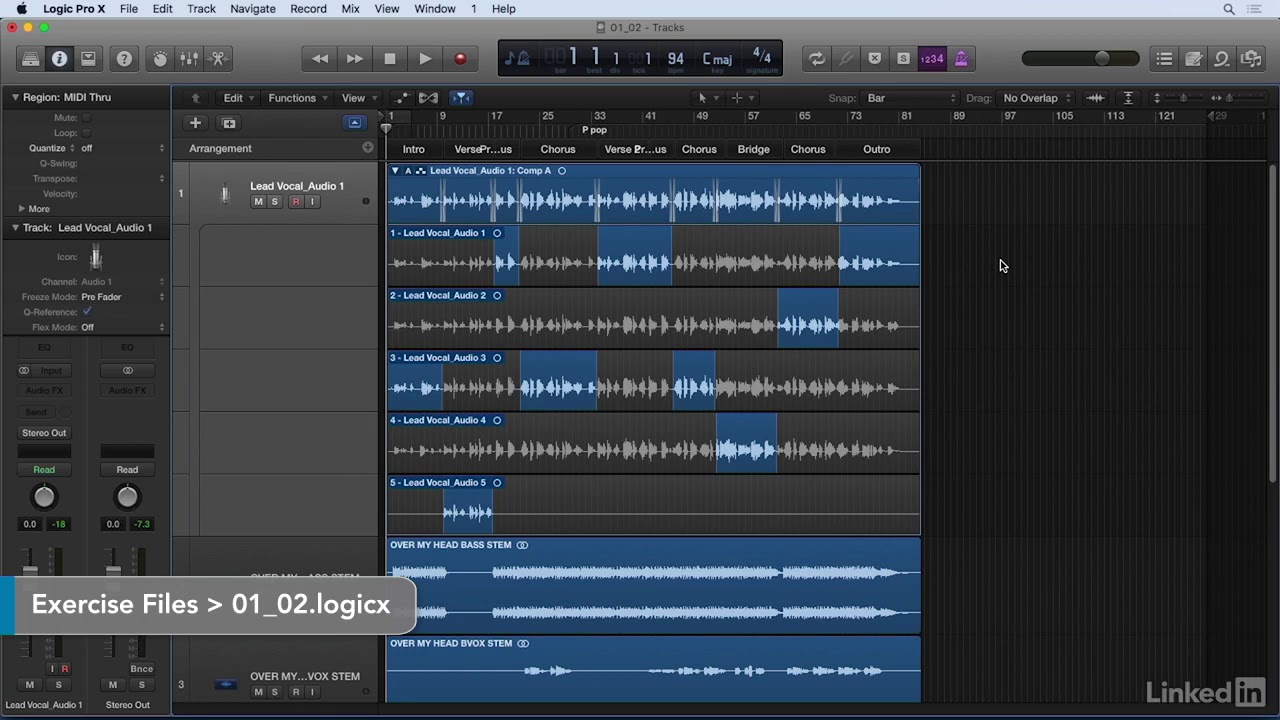Image resolution: width=1280 pixels, height=720 pixels.
Task: Toggle the Solo S control bar button
Action: point(903,59)
